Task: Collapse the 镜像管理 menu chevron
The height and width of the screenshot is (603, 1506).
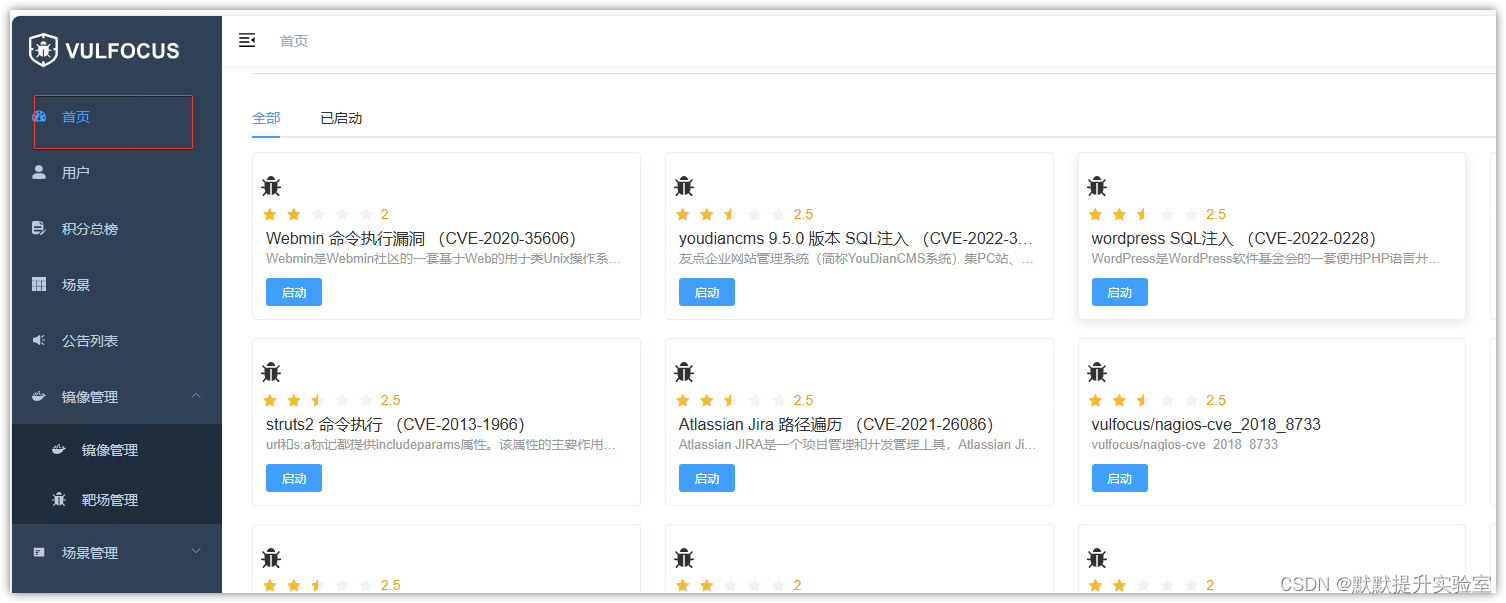Action: [x=196, y=396]
